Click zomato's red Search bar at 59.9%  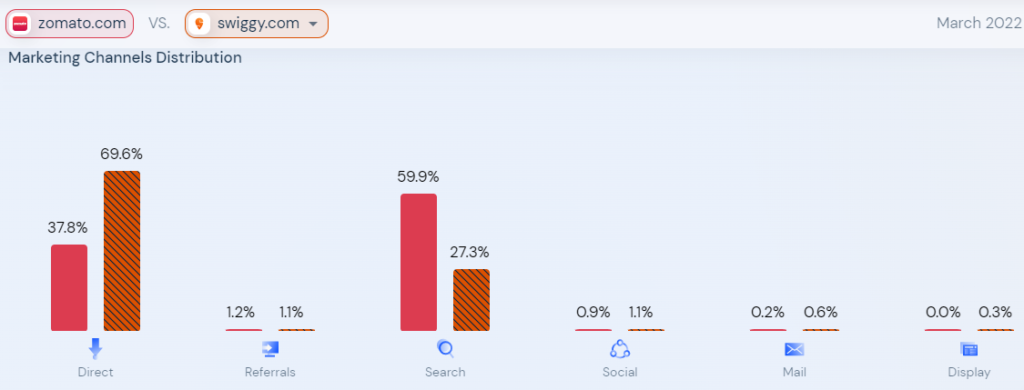(419, 263)
